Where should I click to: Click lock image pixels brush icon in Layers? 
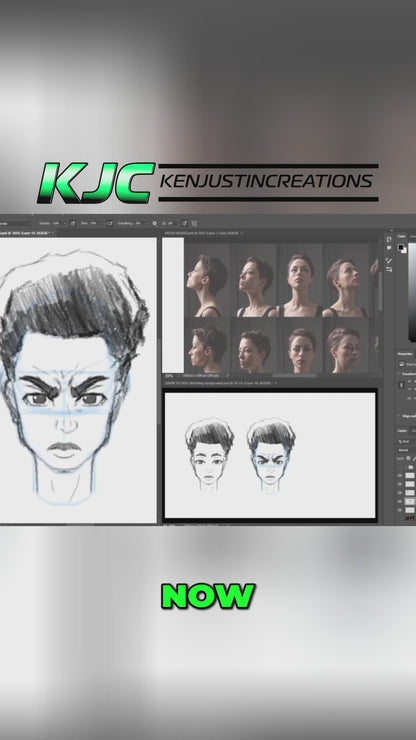click(414, 459)
